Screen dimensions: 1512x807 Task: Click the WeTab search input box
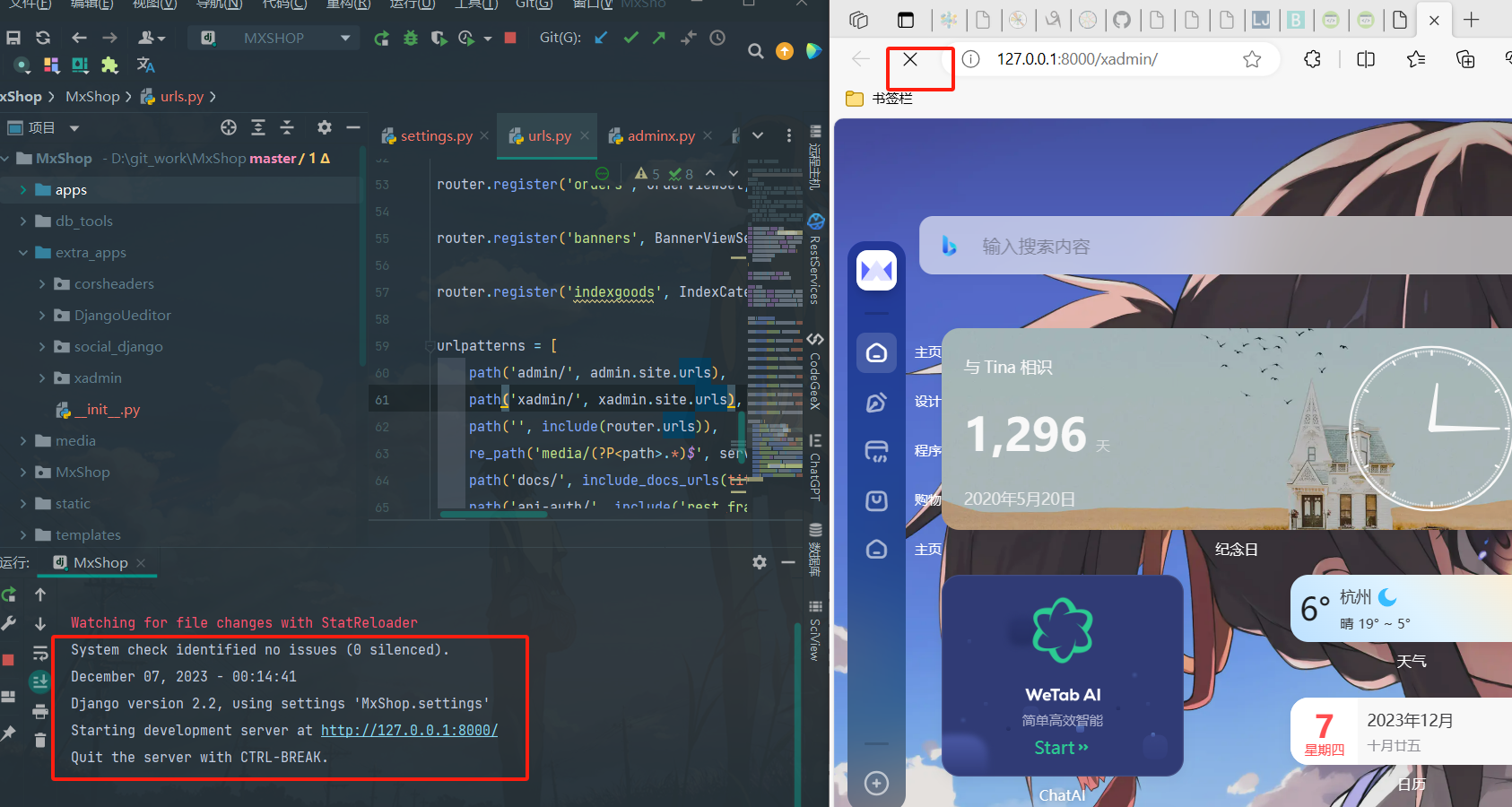(x=1215, y=246)
